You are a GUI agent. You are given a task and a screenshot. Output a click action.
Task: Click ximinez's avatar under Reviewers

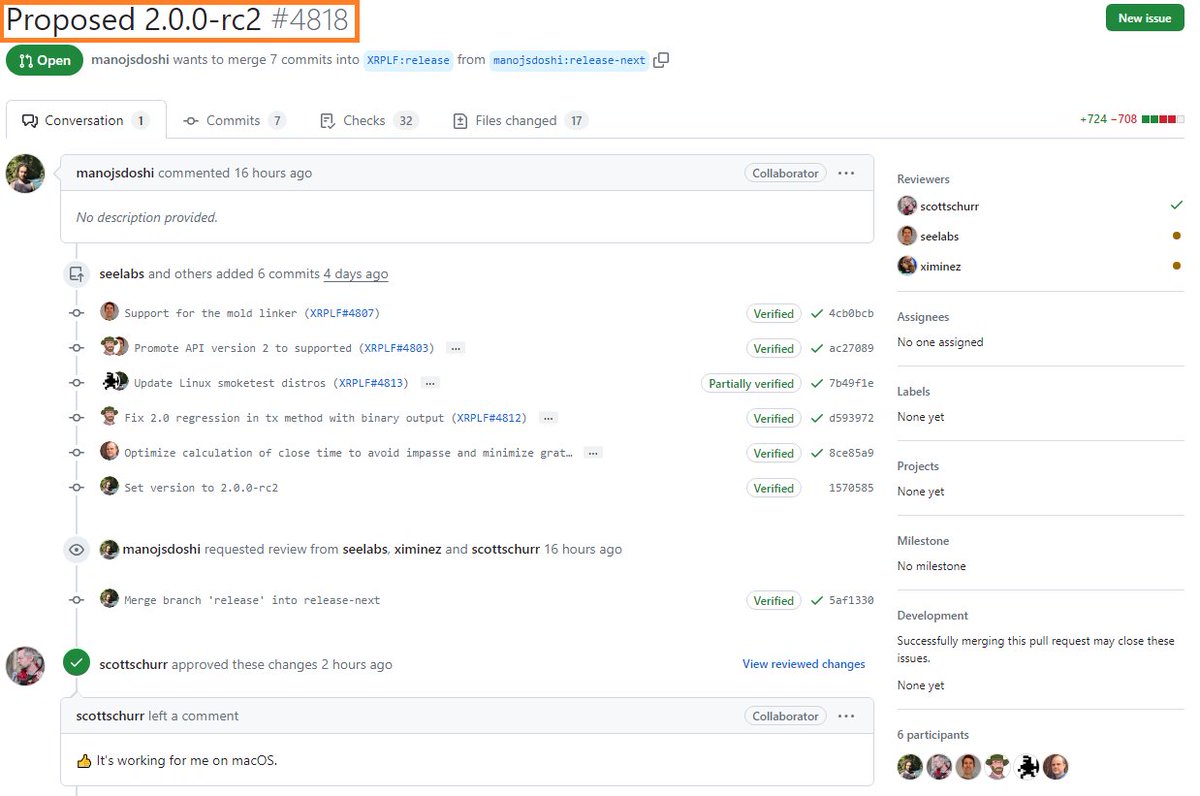click(906, 266)
